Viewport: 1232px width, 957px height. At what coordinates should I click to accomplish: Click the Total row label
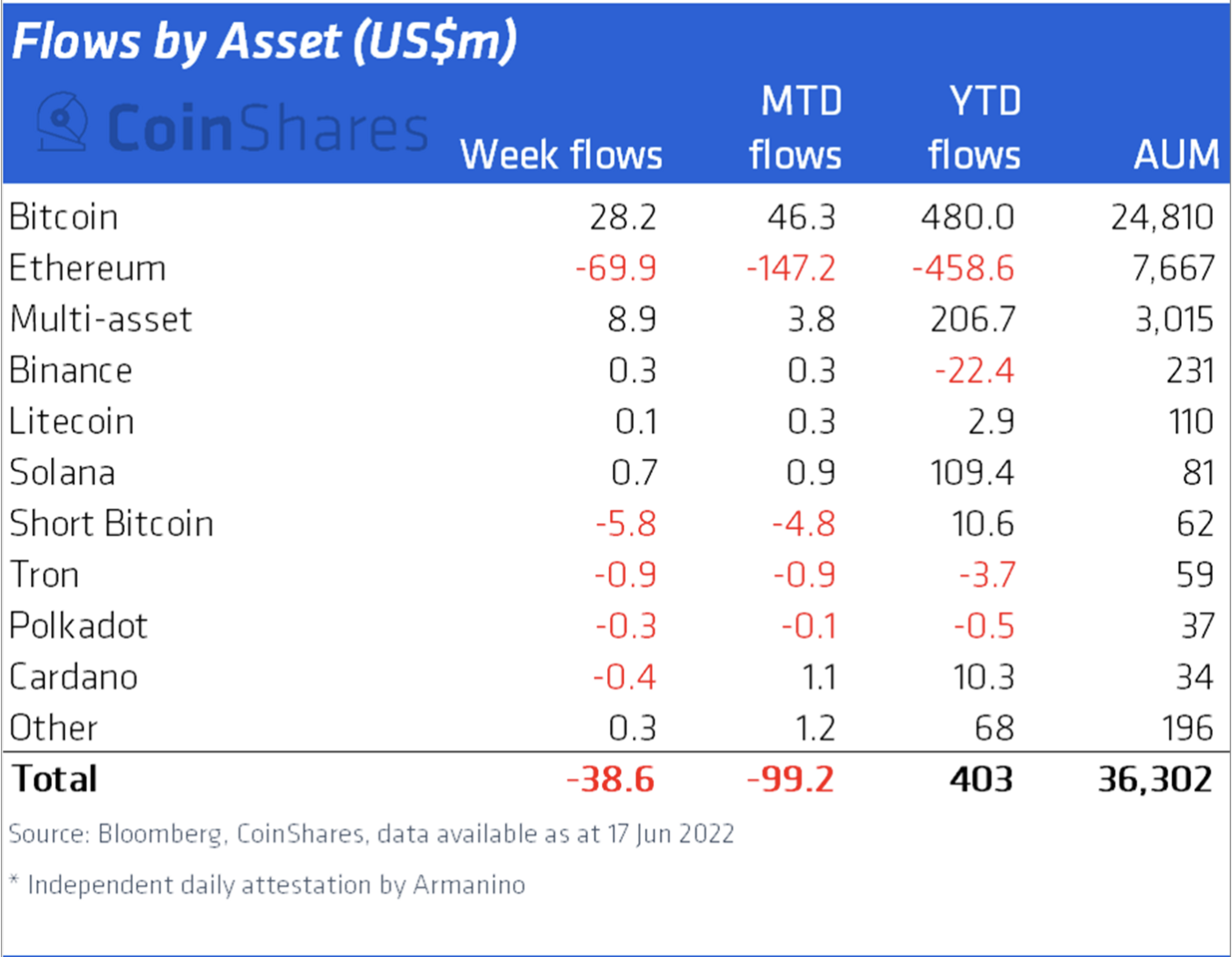54,778
